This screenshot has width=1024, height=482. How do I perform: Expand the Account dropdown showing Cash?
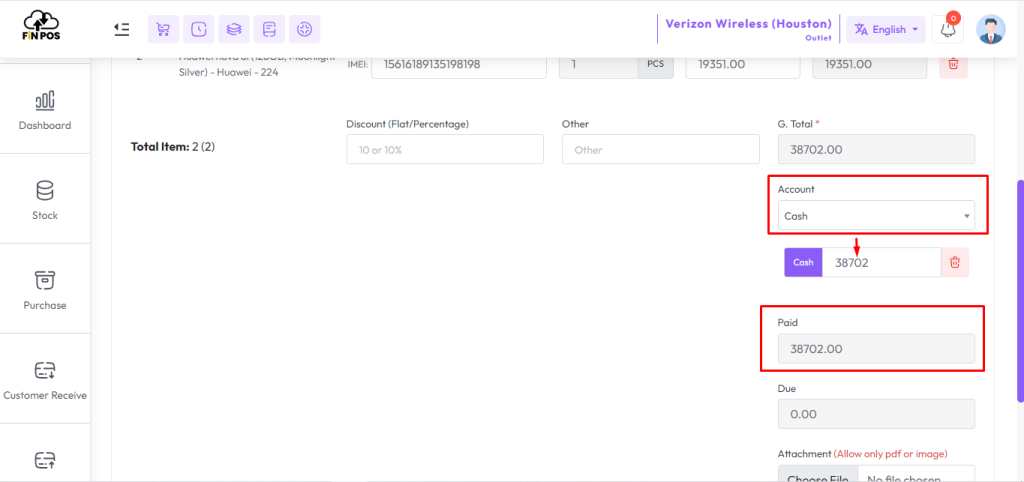pos(876,216)
